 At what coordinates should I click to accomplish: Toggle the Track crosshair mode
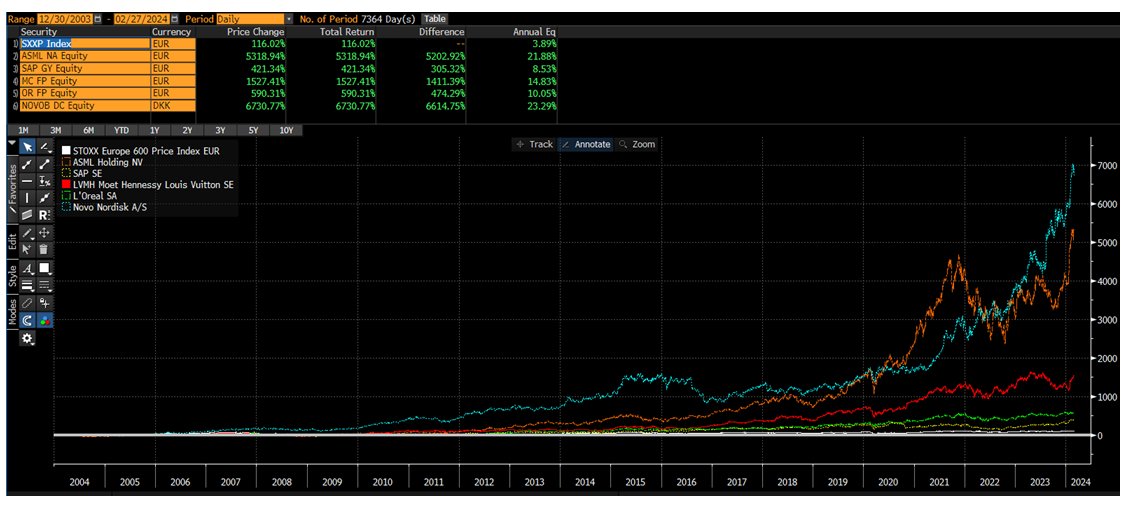click(x=534, y=144)
